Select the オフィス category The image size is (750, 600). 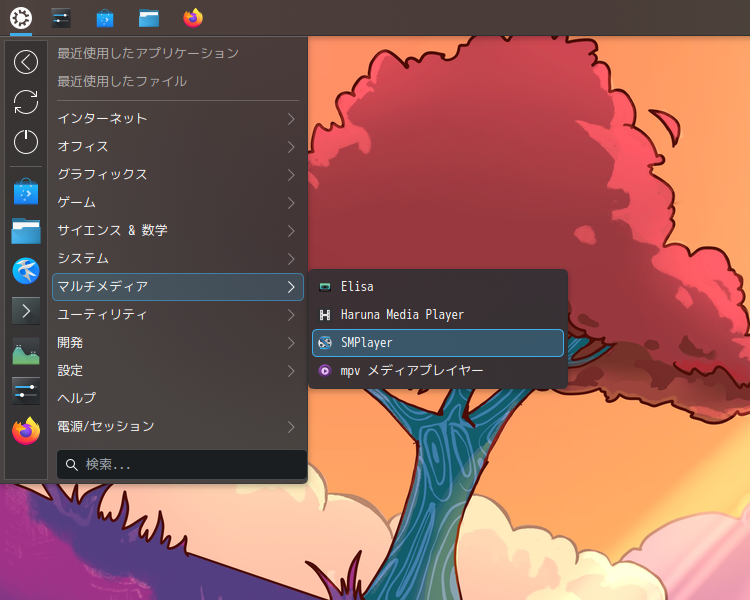point(177,147)
